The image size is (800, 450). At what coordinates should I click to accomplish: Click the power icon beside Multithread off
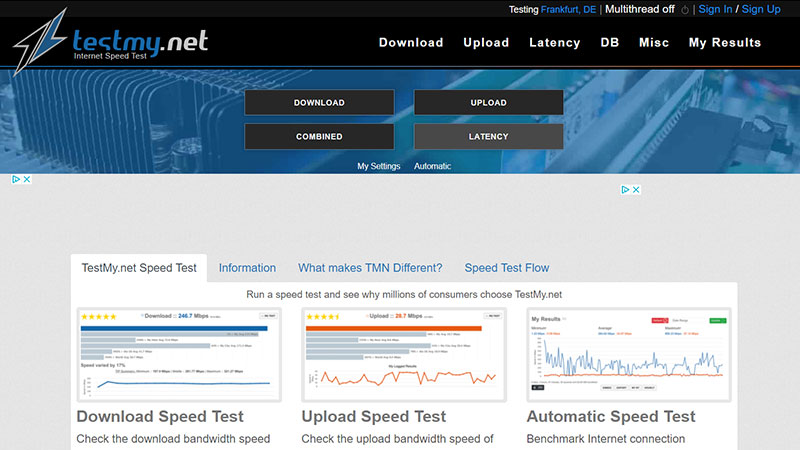[x=685, y=10]
